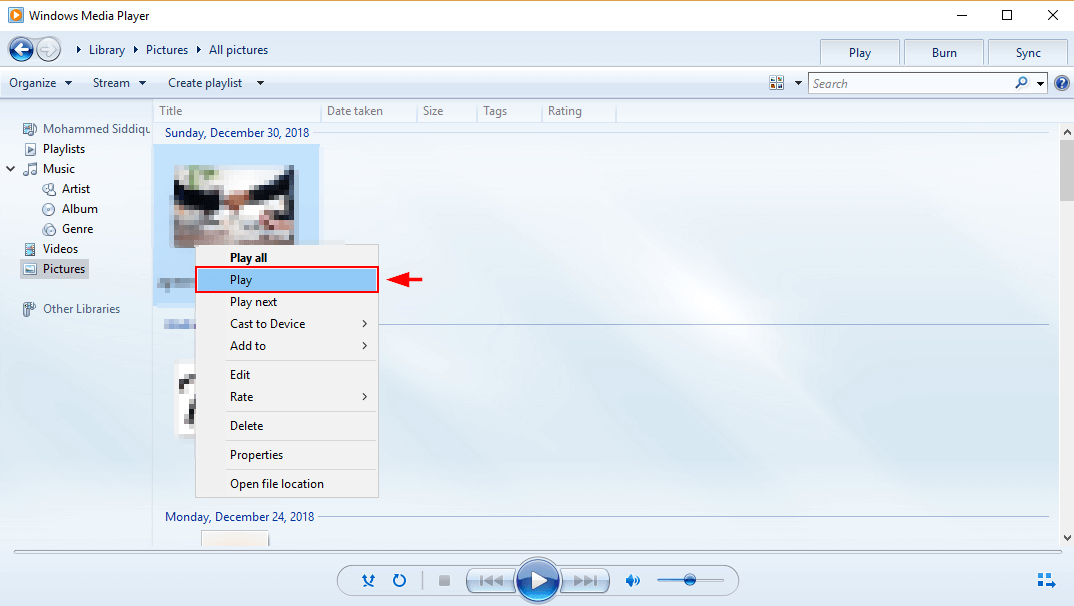The width and height of the screenshot is (1074, 606).
Task: Click Pictures in the breadcrumb
Action: (x=166, y=50)
